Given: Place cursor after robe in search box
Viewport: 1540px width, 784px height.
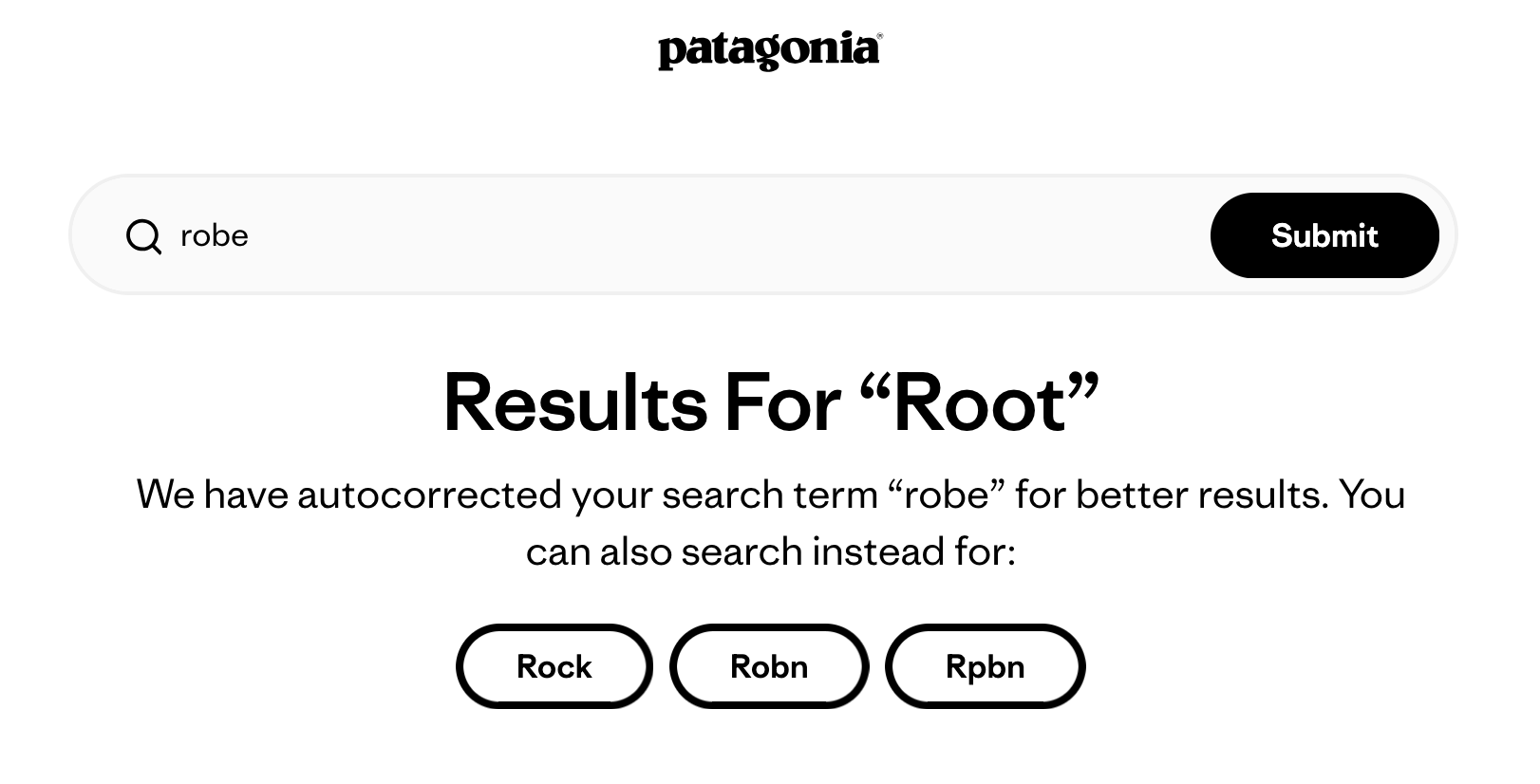Looking at the screenshot, I should 250,235.
